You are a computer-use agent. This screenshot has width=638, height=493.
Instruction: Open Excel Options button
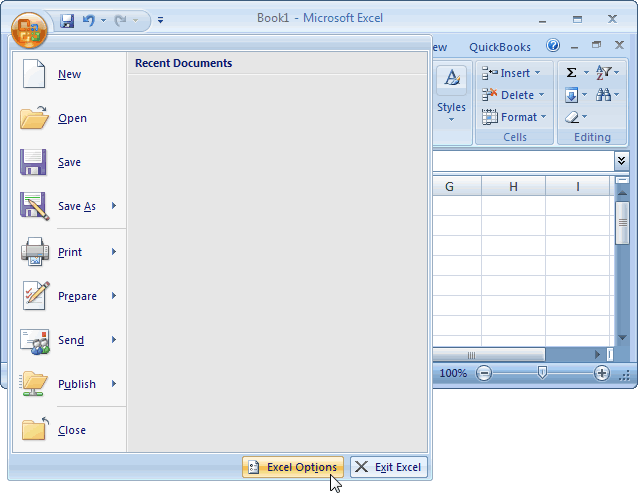(293, 467)
